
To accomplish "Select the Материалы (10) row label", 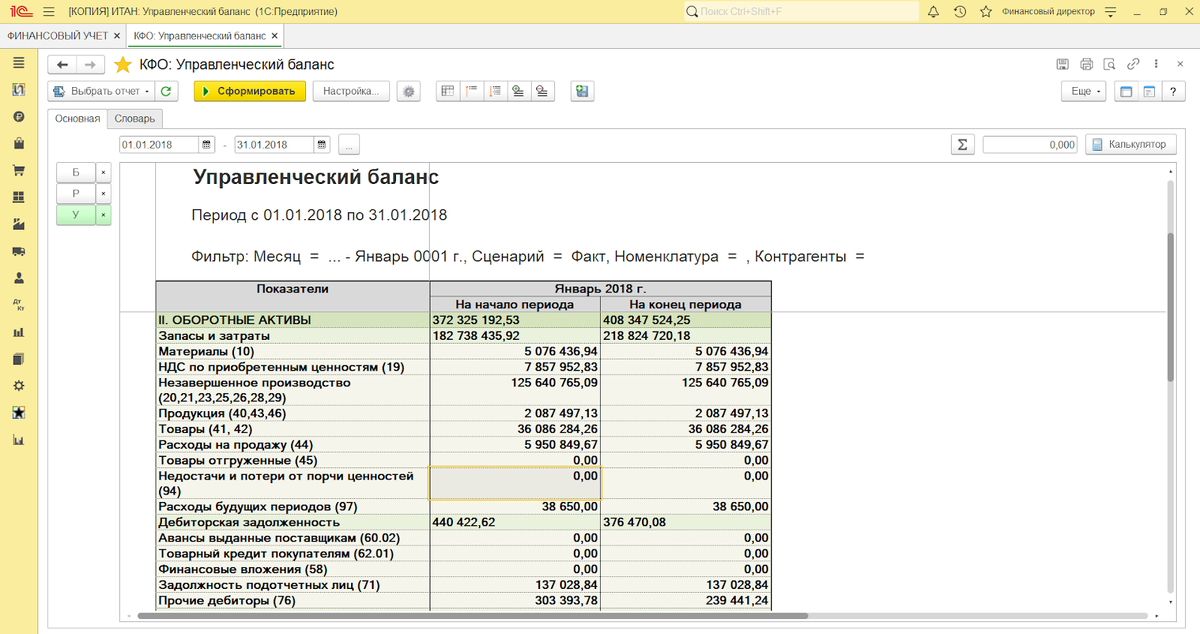I will click(x=207, y=351).
